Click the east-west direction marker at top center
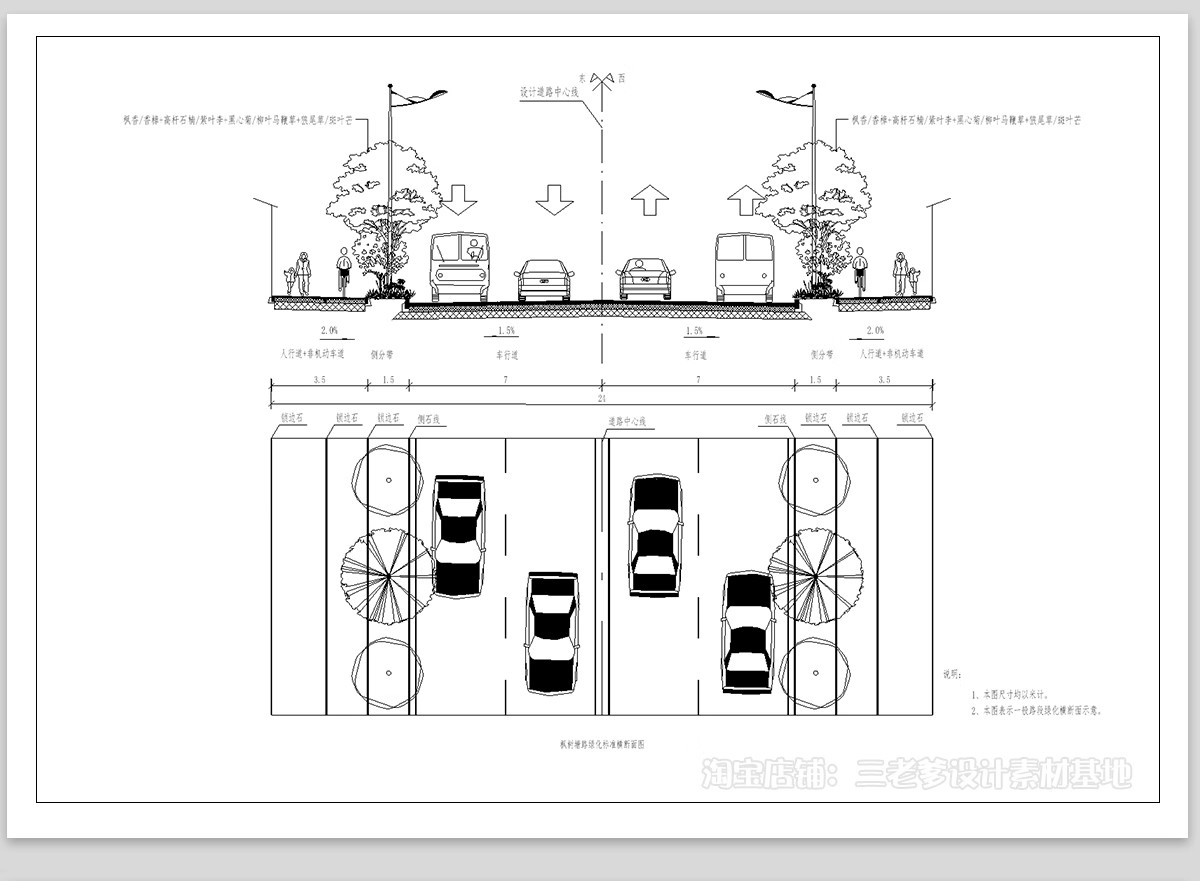The height and width of the screenshot is (881, 1200). [x=603, y=80]
